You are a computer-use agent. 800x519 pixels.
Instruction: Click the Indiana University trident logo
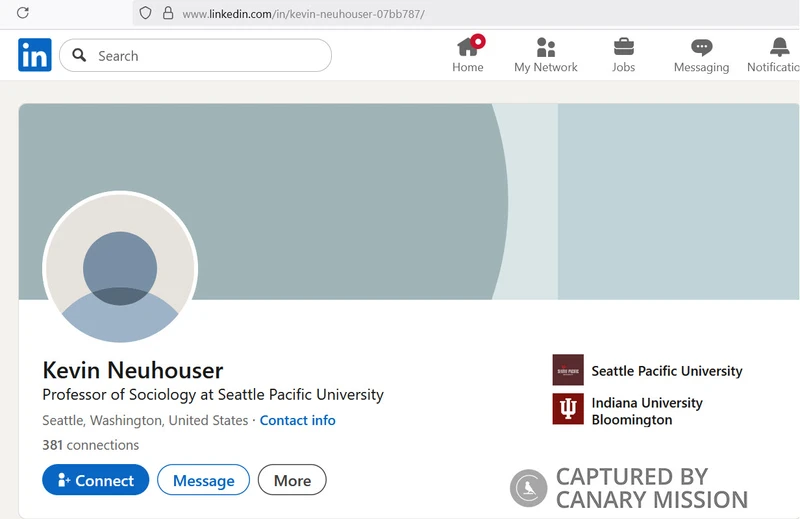click(x=568, y=409)
